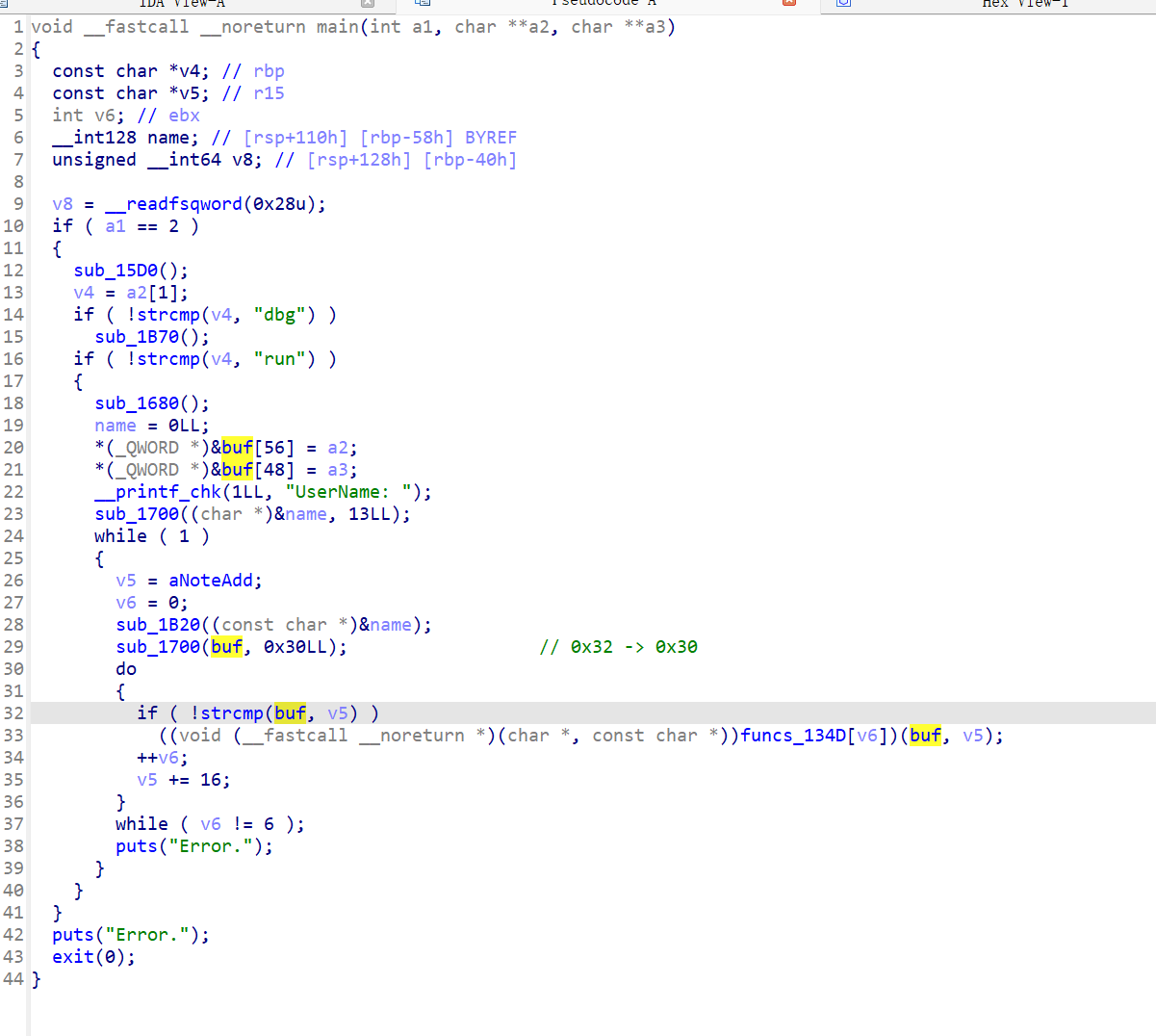1156x1036 pixels.
Task: Click the exit call on line 43
Action: coord(73,957)
